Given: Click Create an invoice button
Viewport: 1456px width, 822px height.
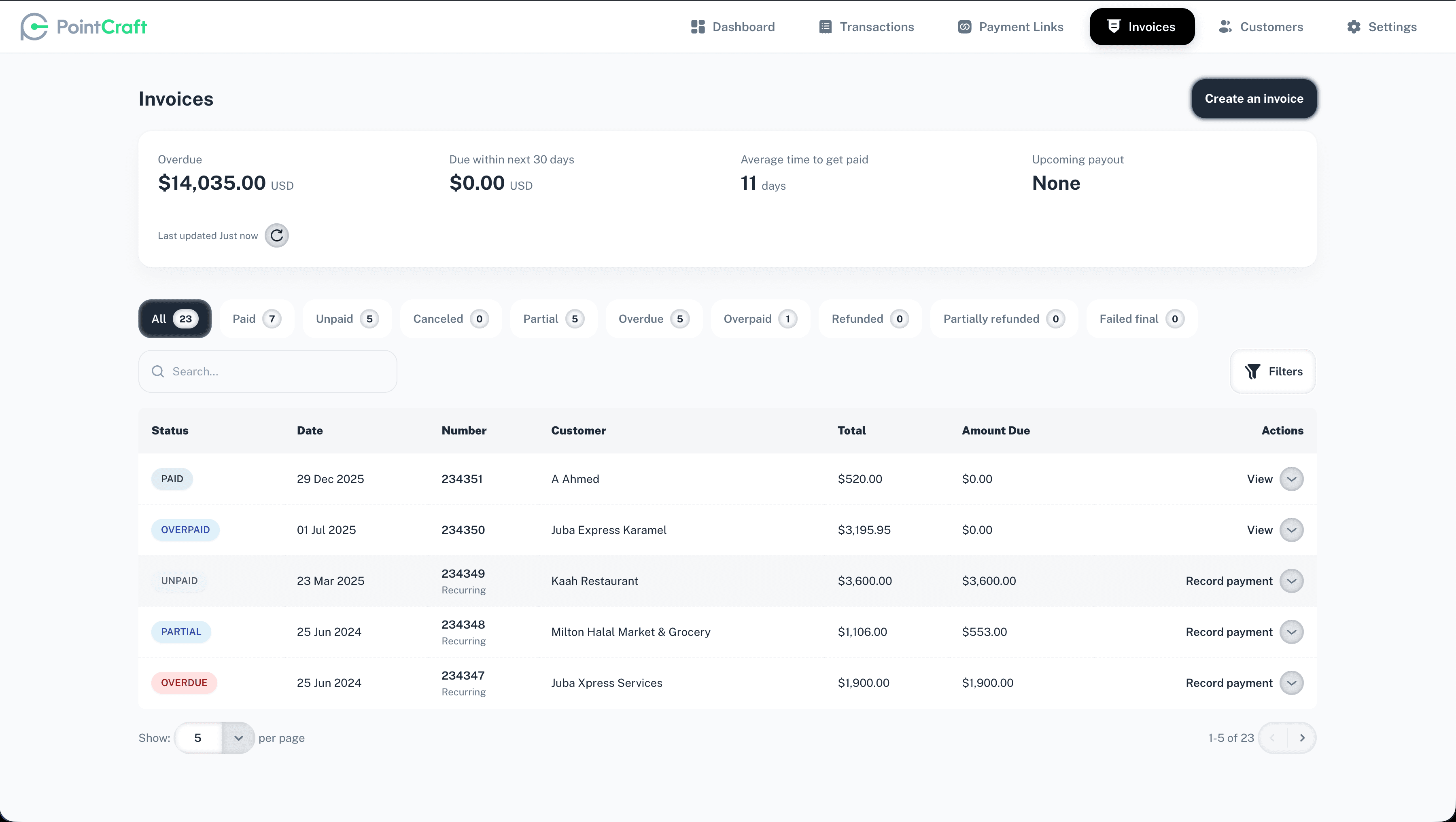Looking at the screenshot, I should coord(1254,98).
